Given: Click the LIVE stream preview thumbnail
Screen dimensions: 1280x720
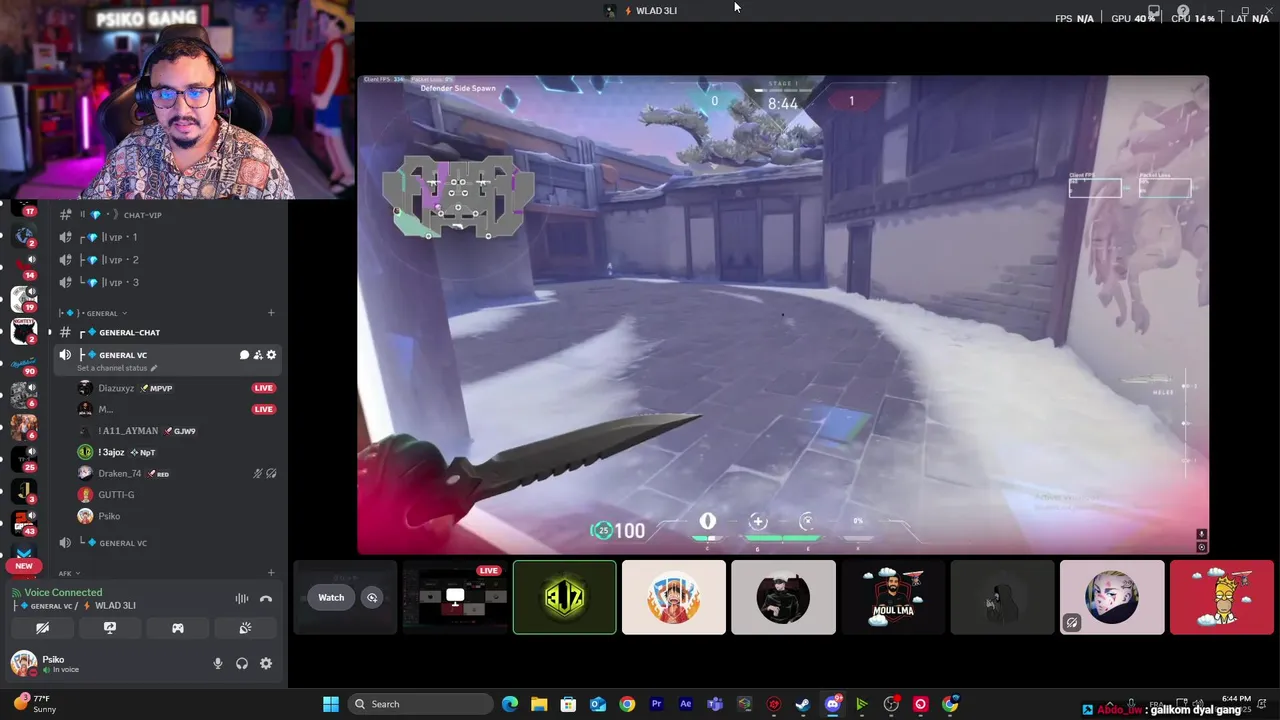Looking at the screenshot, I should pos(455,597).
